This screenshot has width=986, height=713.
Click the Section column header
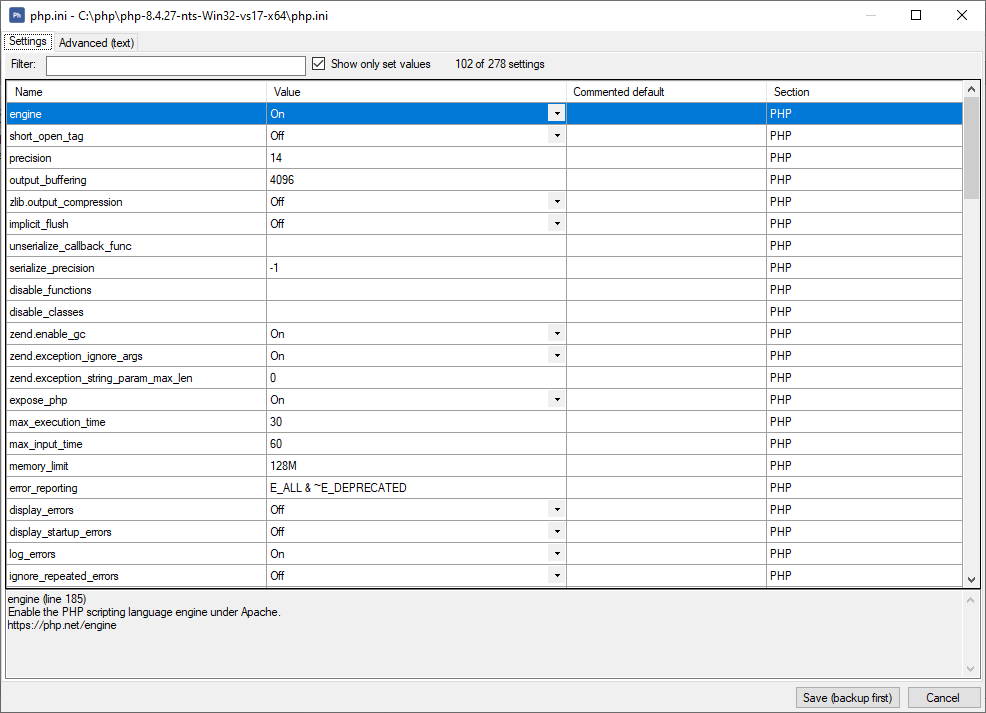pyautogui.click(x=865, y=92)
